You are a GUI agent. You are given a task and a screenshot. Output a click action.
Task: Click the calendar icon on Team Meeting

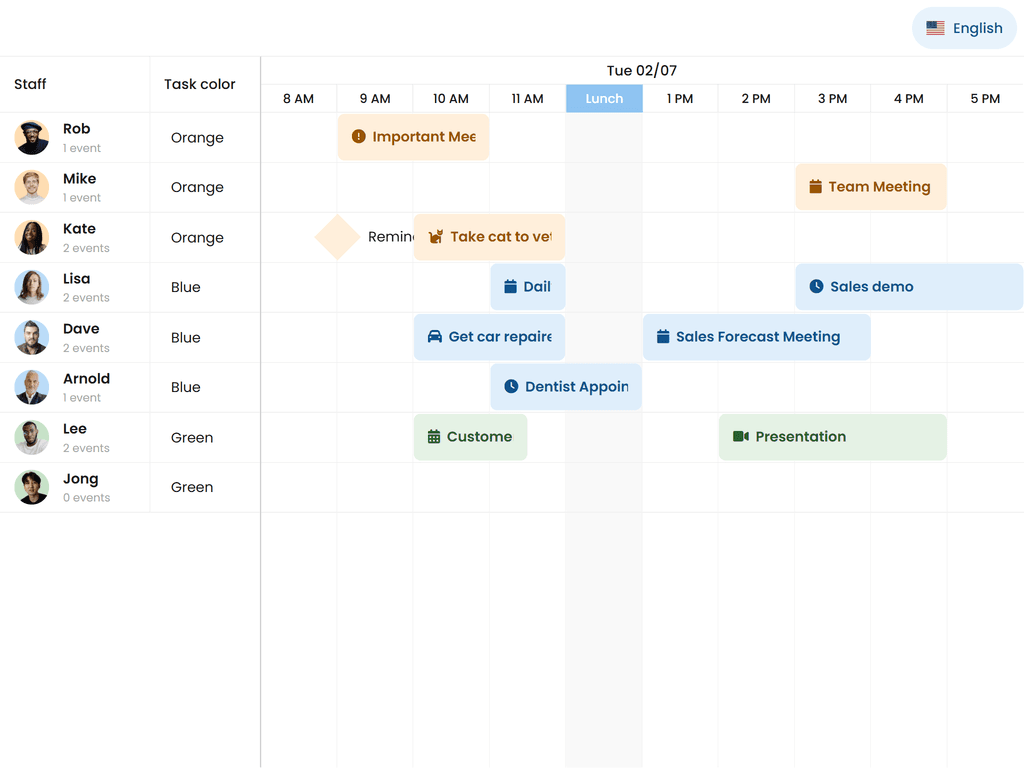click(x=815, y=187)
